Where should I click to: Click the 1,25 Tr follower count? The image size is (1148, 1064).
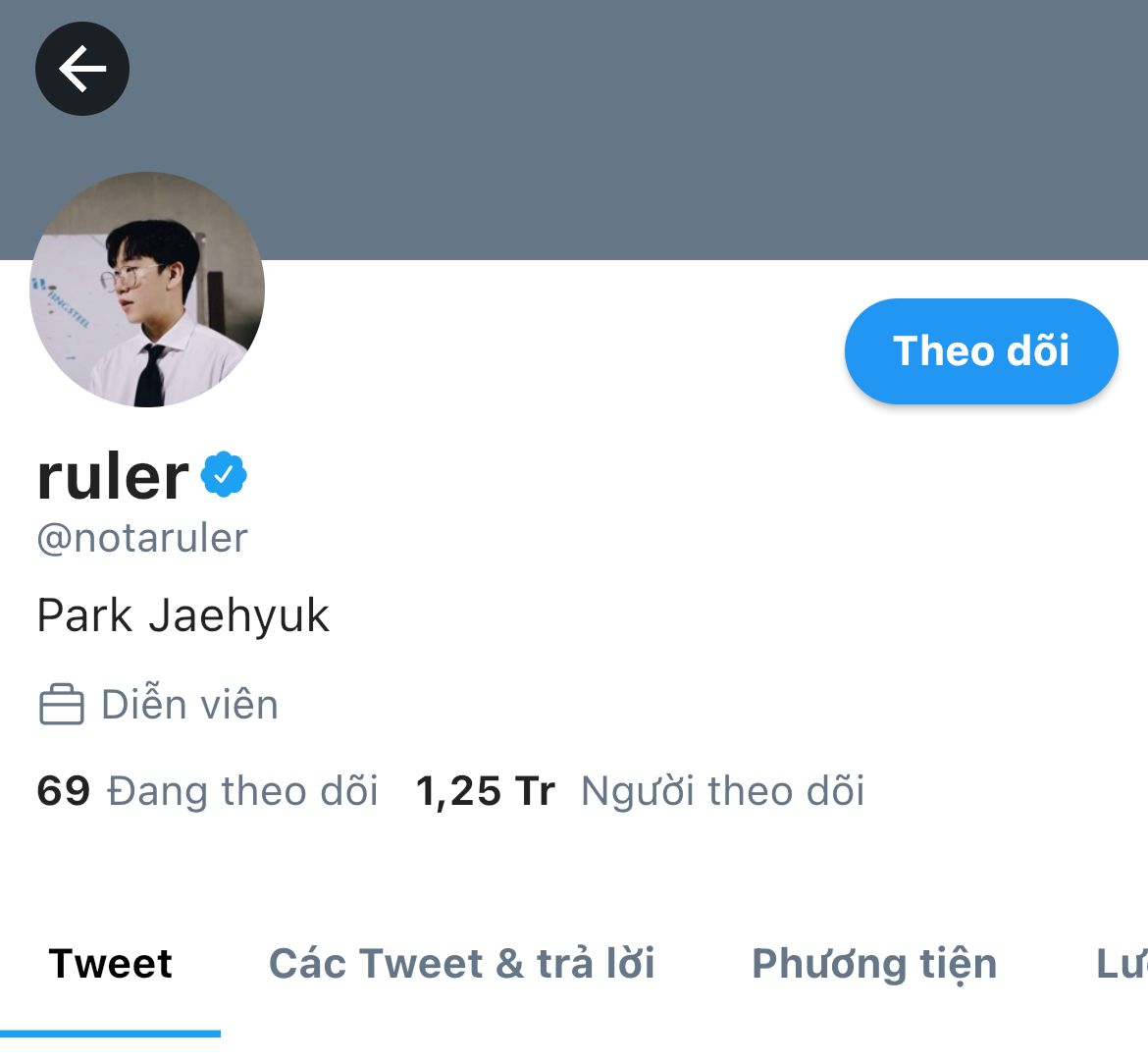pos(486,791)
